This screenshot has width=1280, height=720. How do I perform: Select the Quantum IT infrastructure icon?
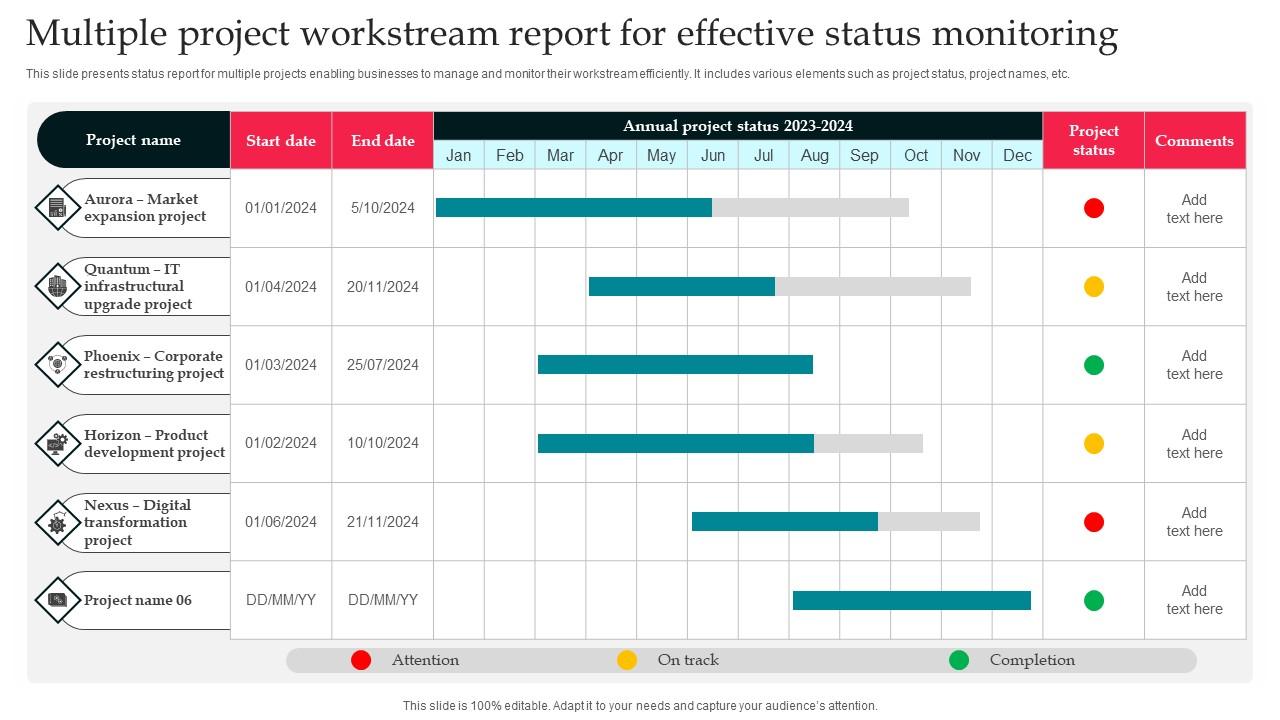[57, 287]
